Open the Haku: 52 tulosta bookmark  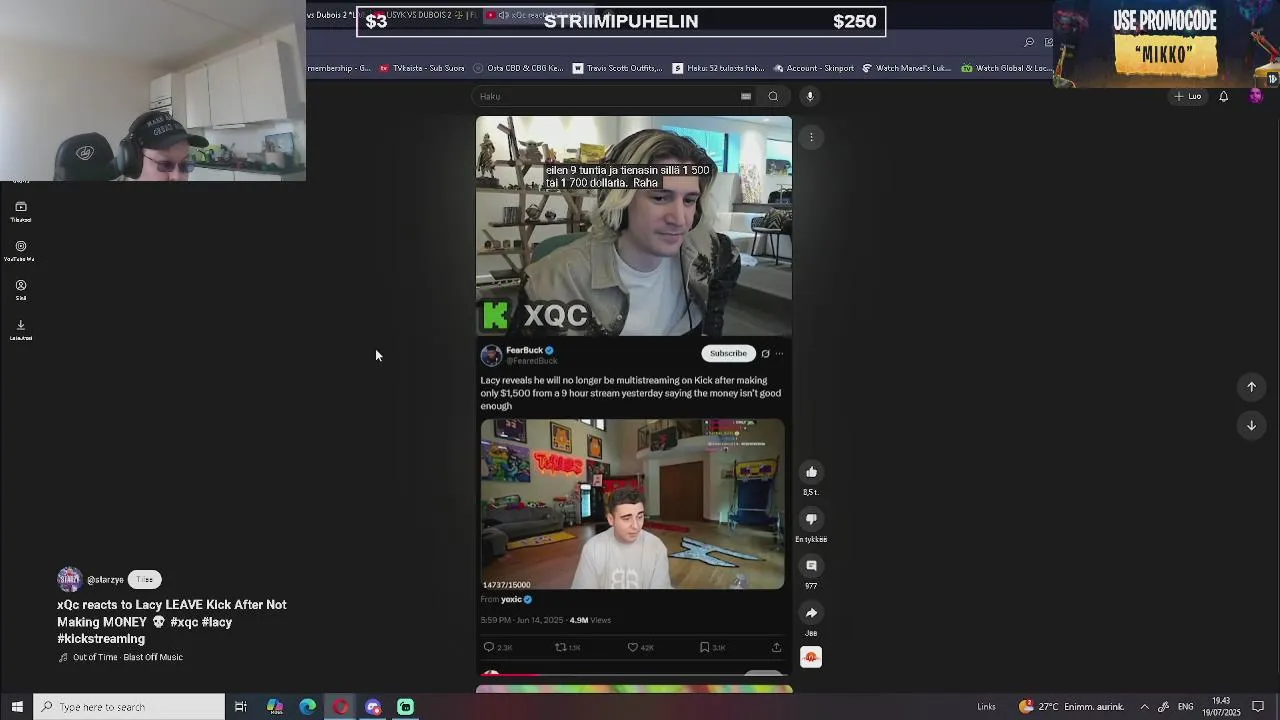coord(718,68)
